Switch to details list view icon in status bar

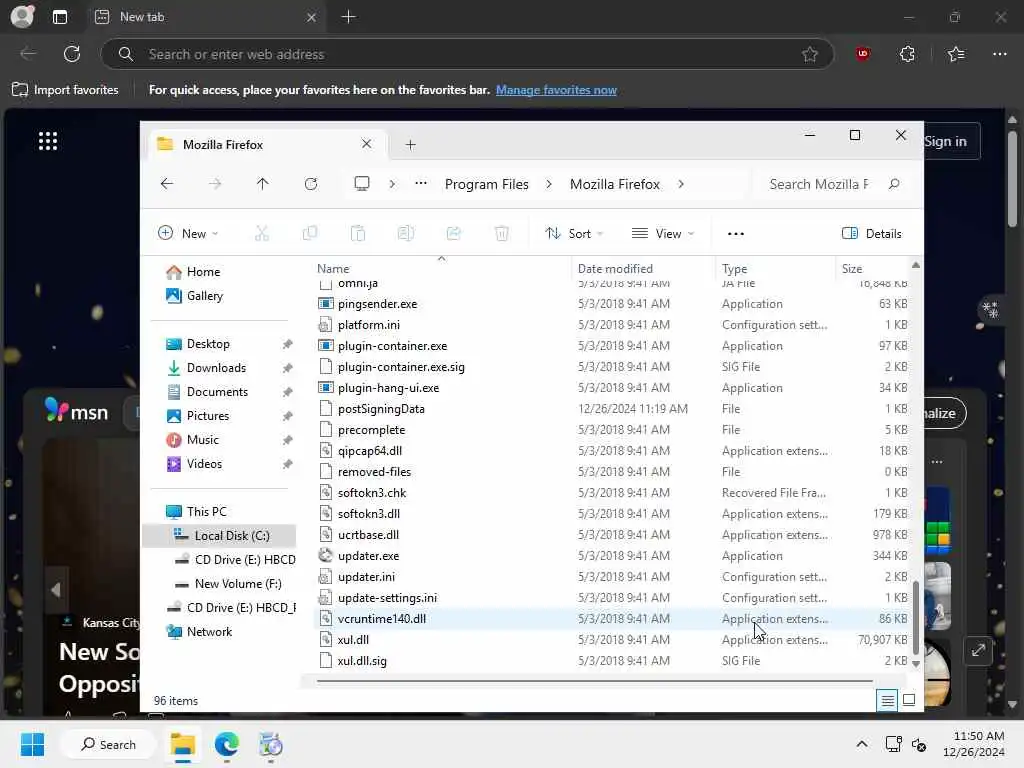coord(888,701)
